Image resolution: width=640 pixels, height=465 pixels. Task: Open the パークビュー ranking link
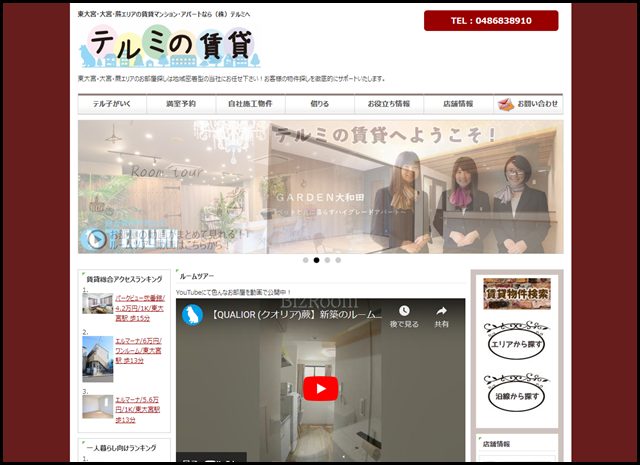pos(140,308)
